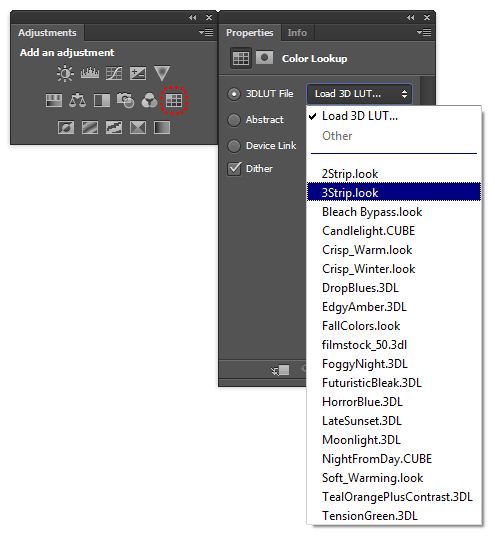Switch to the Info tab
This screenshot has height=538, width=495.
[297, 33]
